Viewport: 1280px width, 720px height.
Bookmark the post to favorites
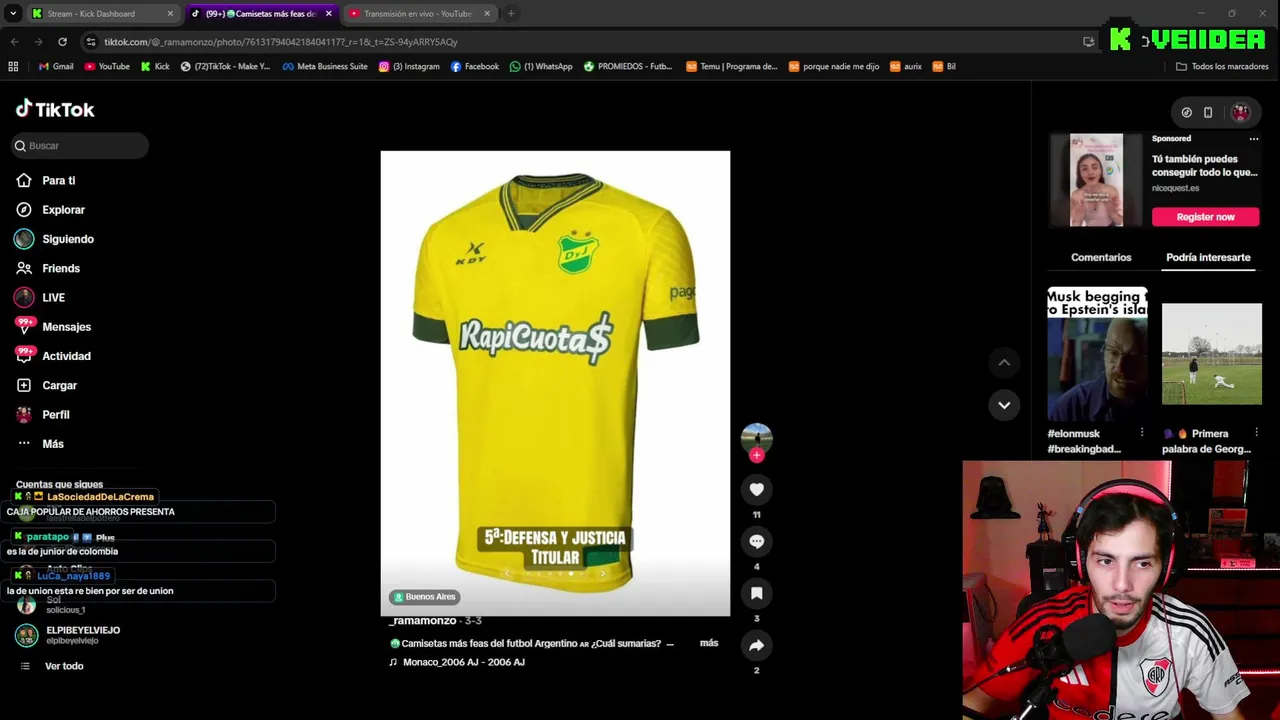756,593
